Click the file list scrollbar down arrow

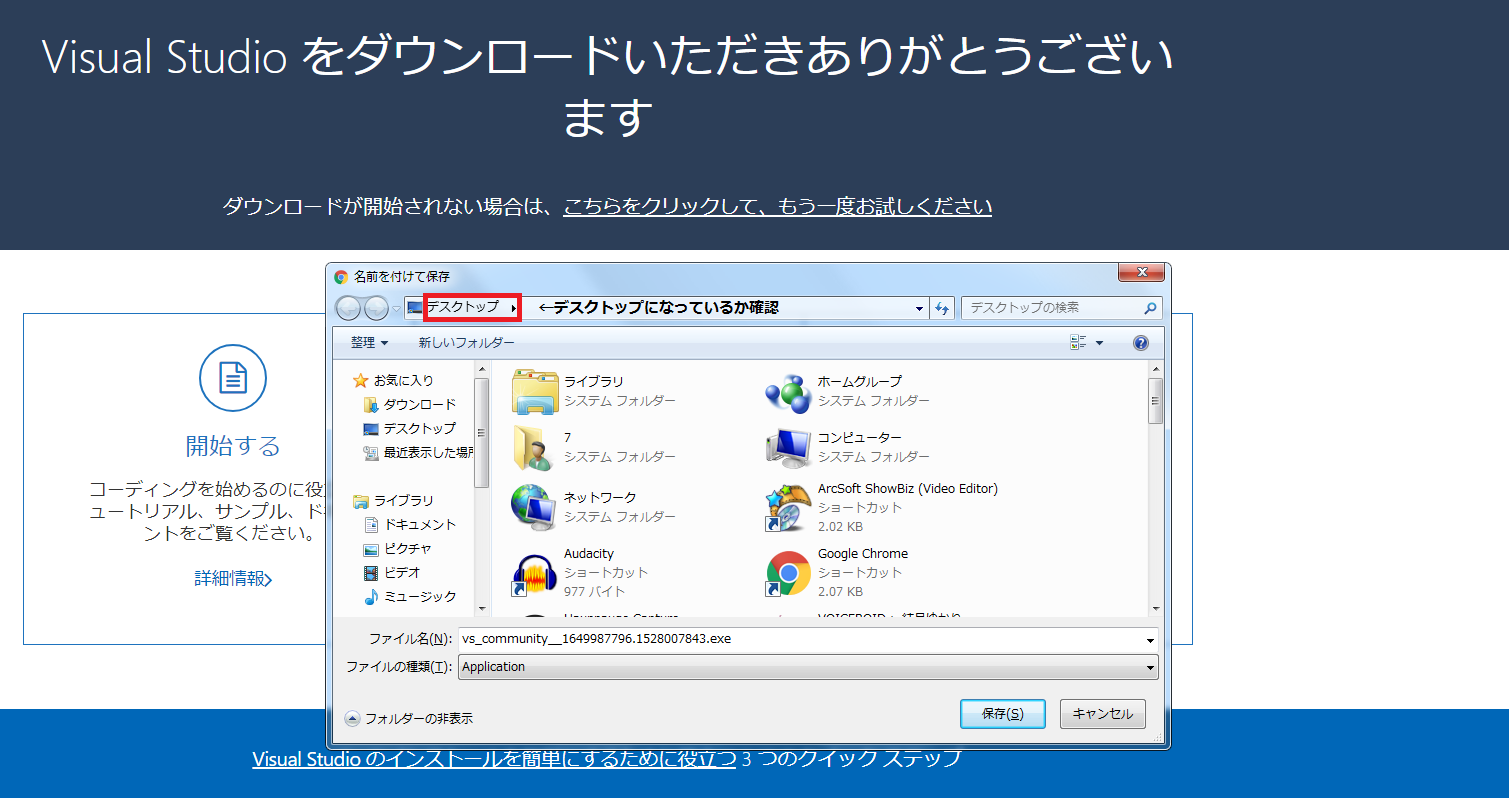[x=1155, y=608]
